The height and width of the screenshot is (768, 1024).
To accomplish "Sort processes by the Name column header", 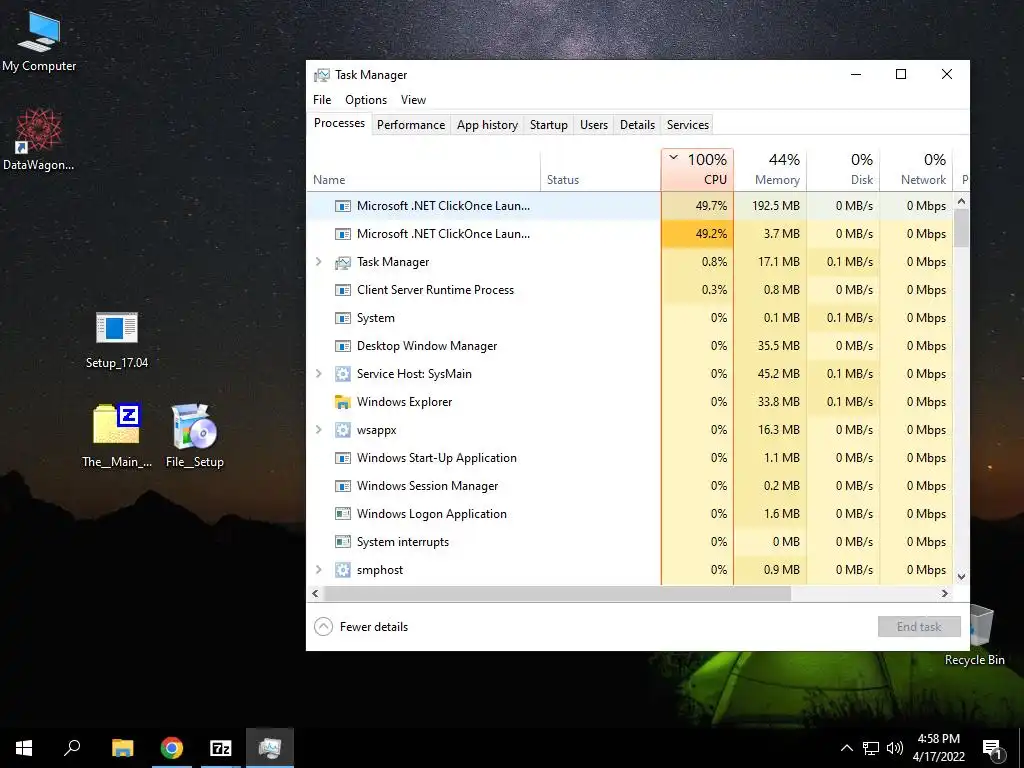I will (x=424, y=170).
